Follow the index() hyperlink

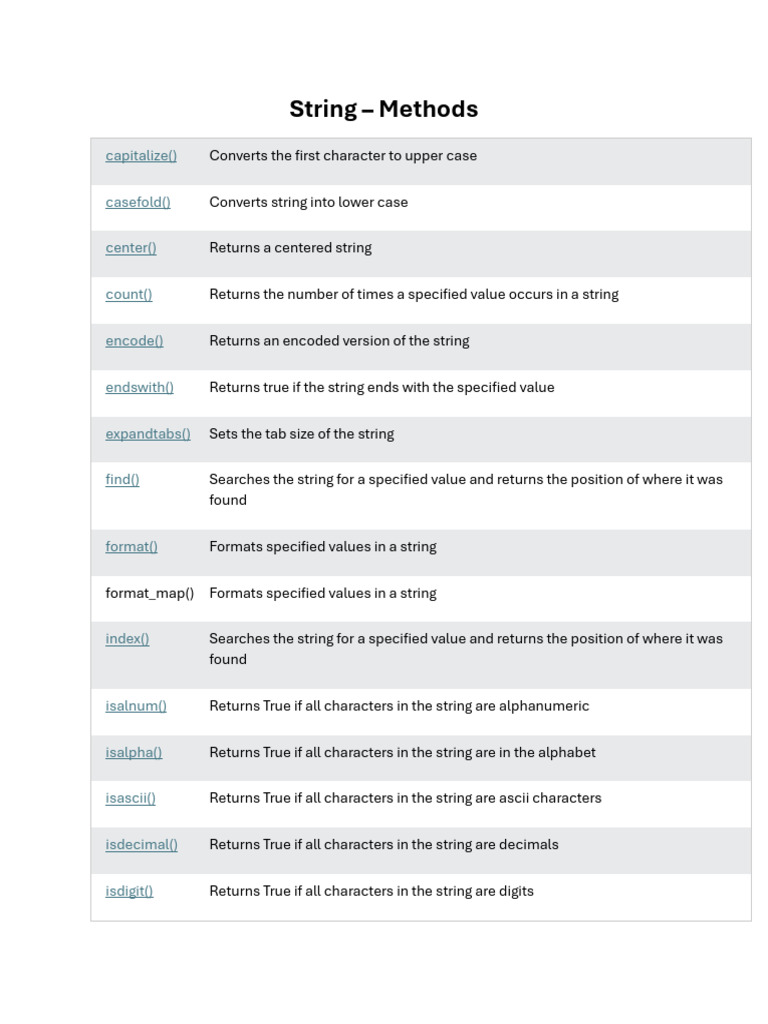coord(127,639)
